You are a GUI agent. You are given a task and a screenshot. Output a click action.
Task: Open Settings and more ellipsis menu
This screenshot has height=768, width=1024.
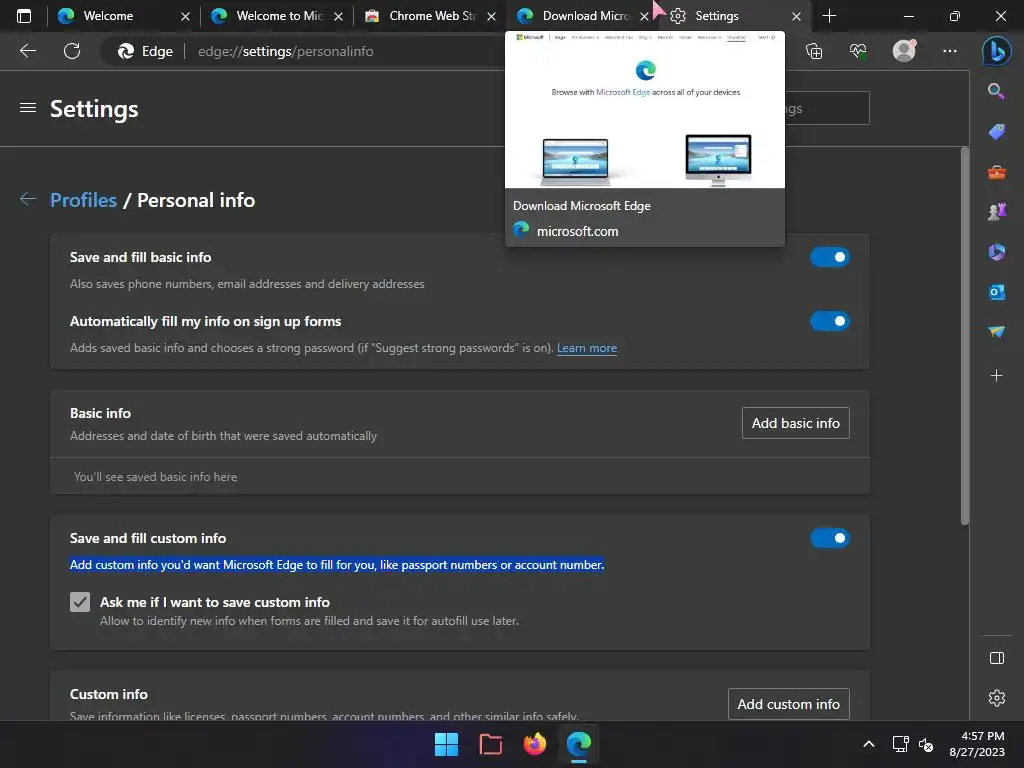pyautogui.click(x=950, y=51)
